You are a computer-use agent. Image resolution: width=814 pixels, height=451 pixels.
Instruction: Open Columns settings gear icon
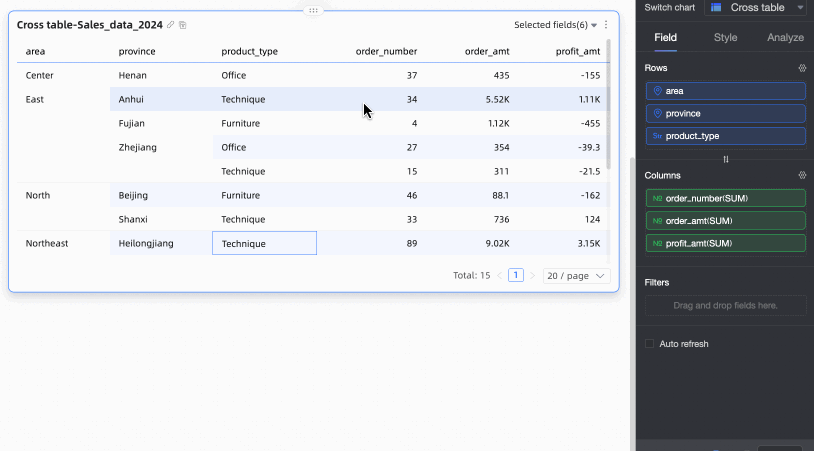point(802,175)
